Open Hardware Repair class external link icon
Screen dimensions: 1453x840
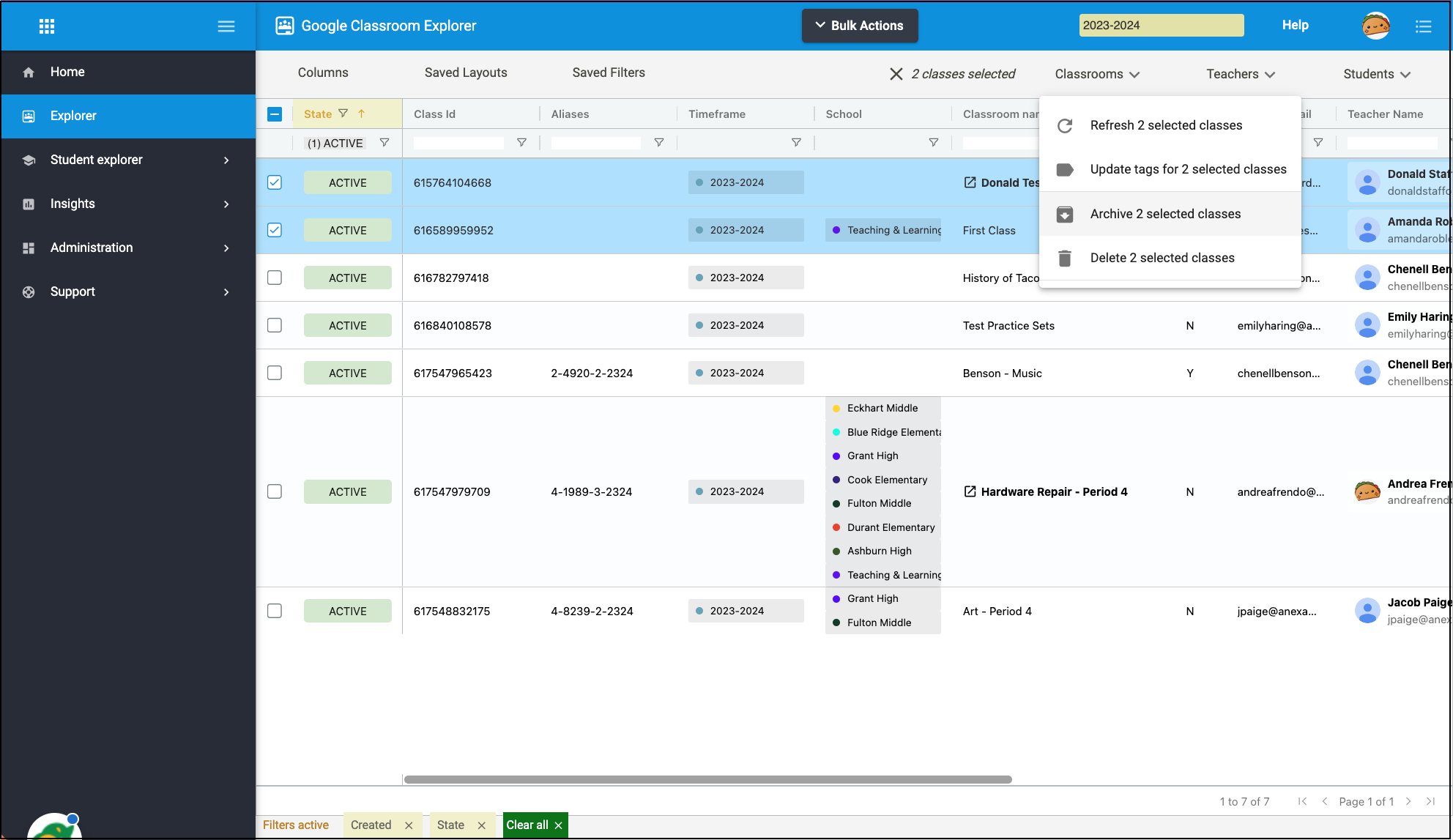(x=970, y=491)
